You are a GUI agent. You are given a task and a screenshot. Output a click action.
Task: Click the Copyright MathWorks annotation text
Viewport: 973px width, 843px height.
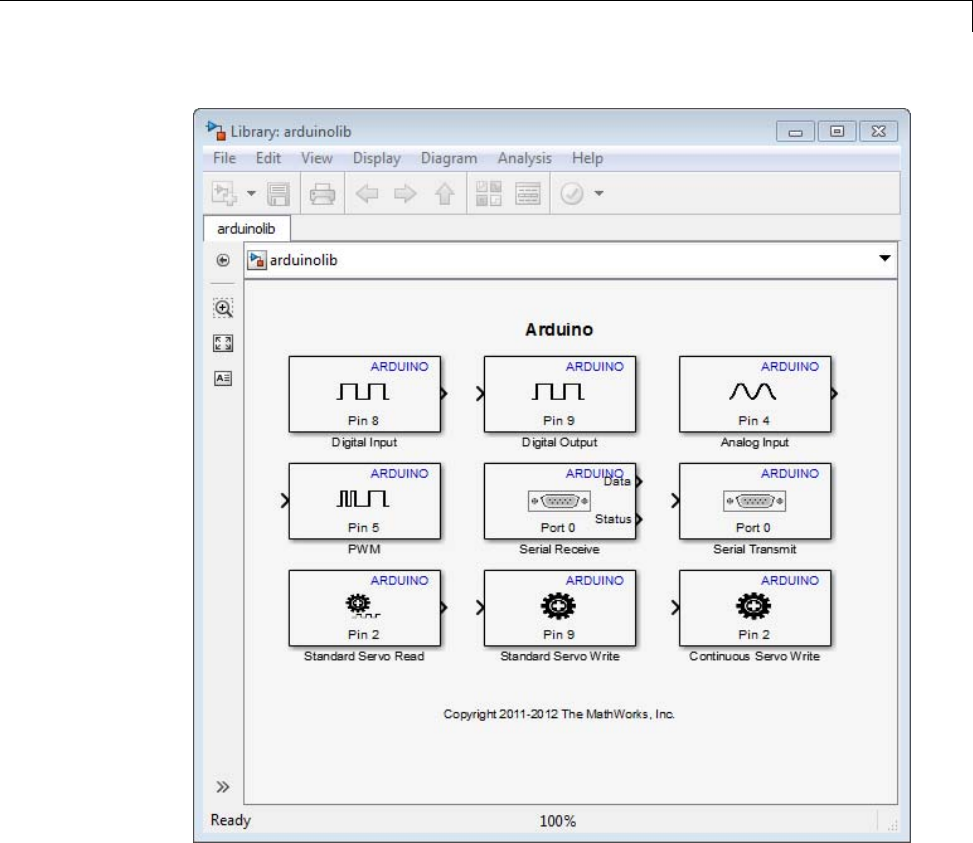(558, 714)
